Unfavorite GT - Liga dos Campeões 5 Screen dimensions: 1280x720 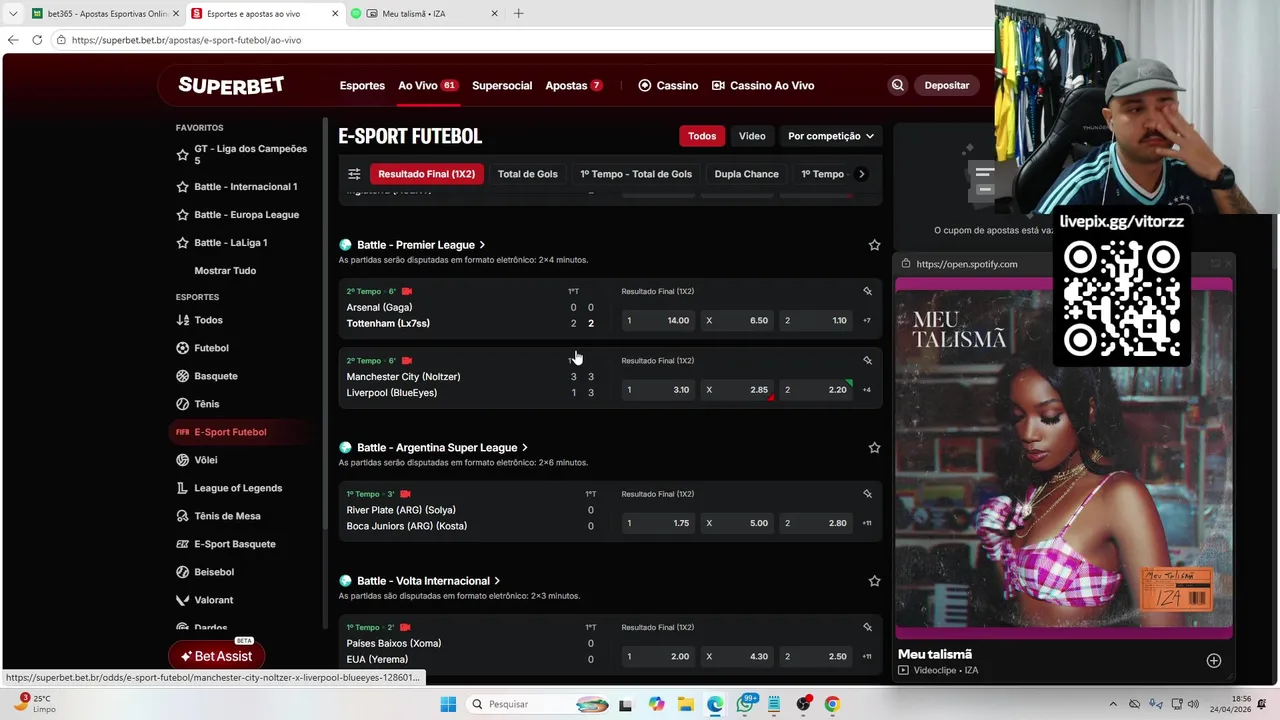[x=182, y=155]
